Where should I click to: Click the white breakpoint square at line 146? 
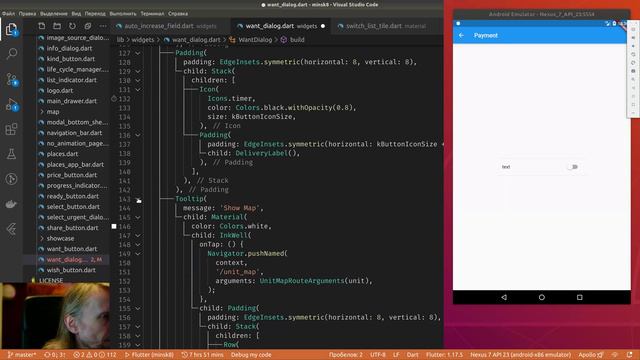click(114, 226)
